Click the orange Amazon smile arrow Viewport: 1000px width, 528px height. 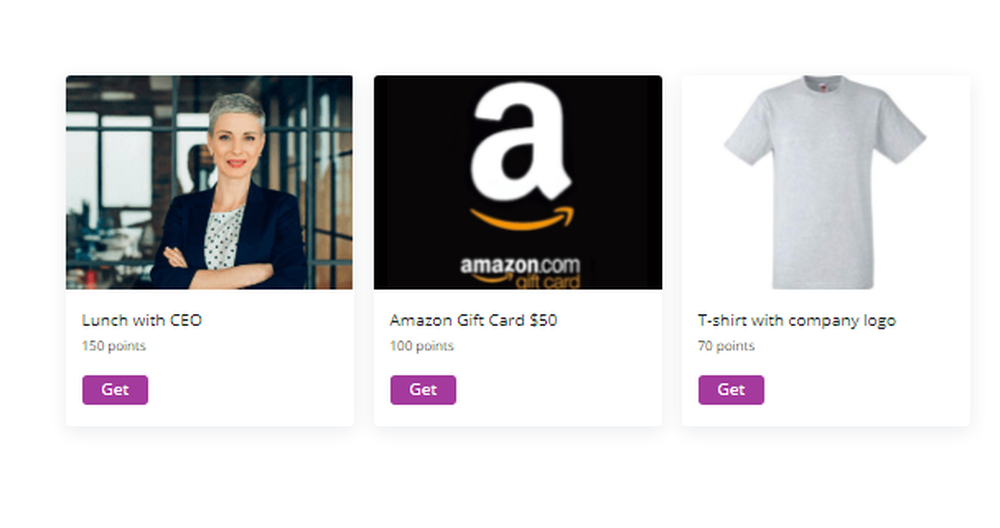[x=522, y=218]
